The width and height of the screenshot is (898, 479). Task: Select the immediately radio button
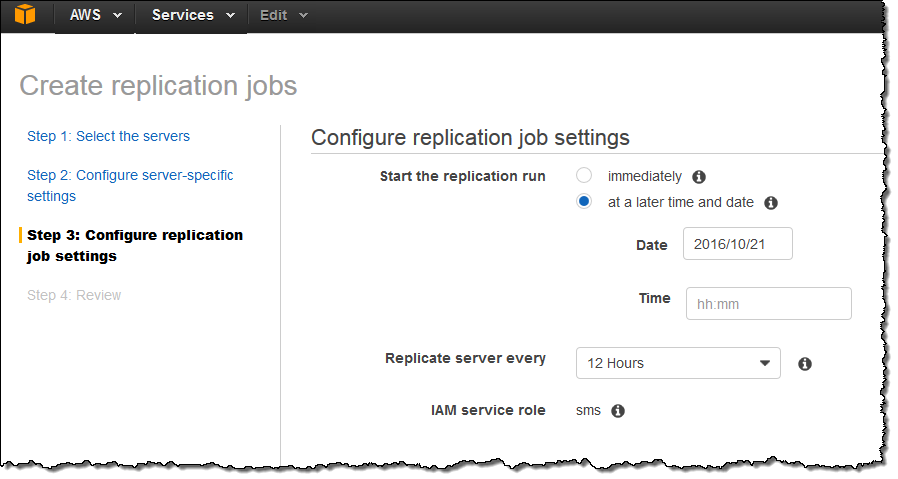584,176
